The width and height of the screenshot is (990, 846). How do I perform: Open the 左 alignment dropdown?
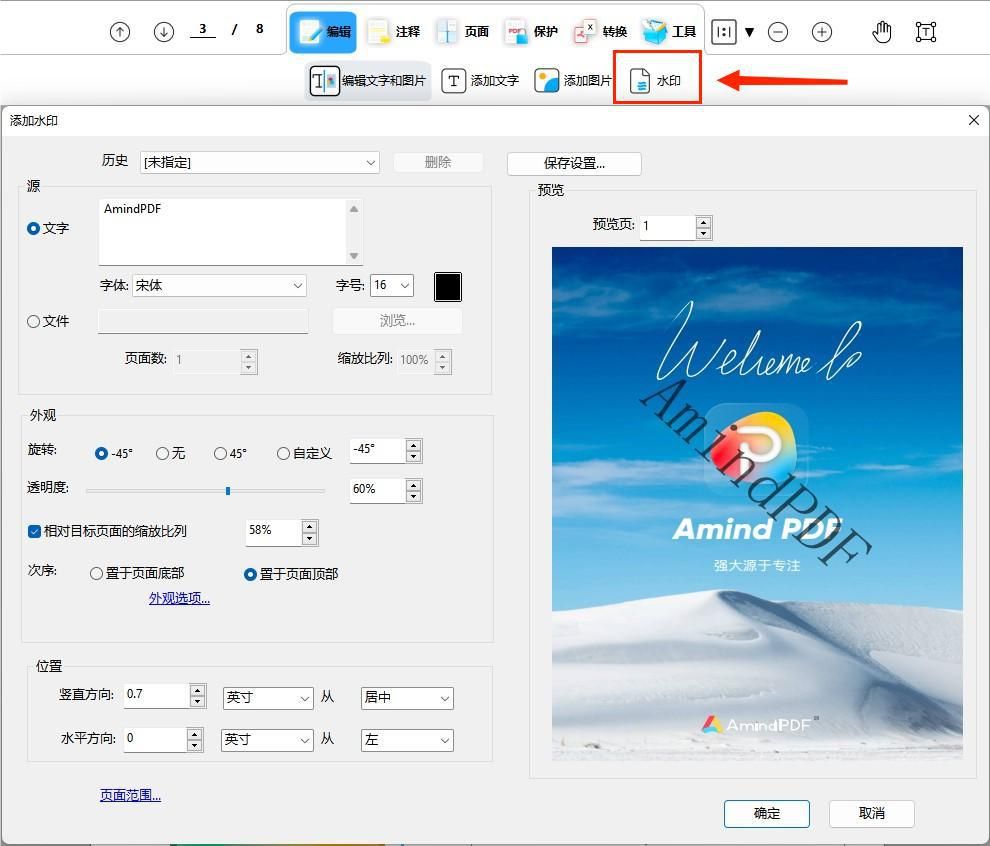pyautogui.click(x=407, y=740)
